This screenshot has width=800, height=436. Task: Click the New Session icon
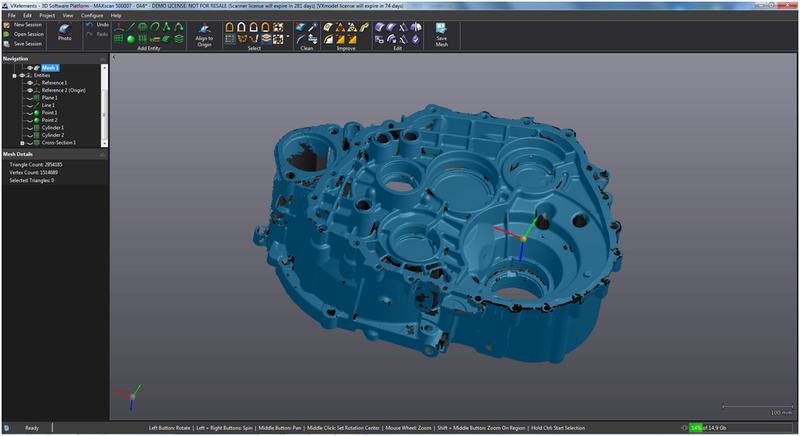tap(6, 24)
